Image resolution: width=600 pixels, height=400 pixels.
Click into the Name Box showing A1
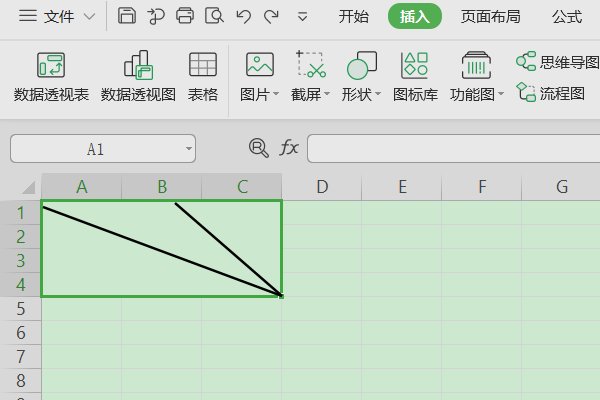[x=96, y=149]
